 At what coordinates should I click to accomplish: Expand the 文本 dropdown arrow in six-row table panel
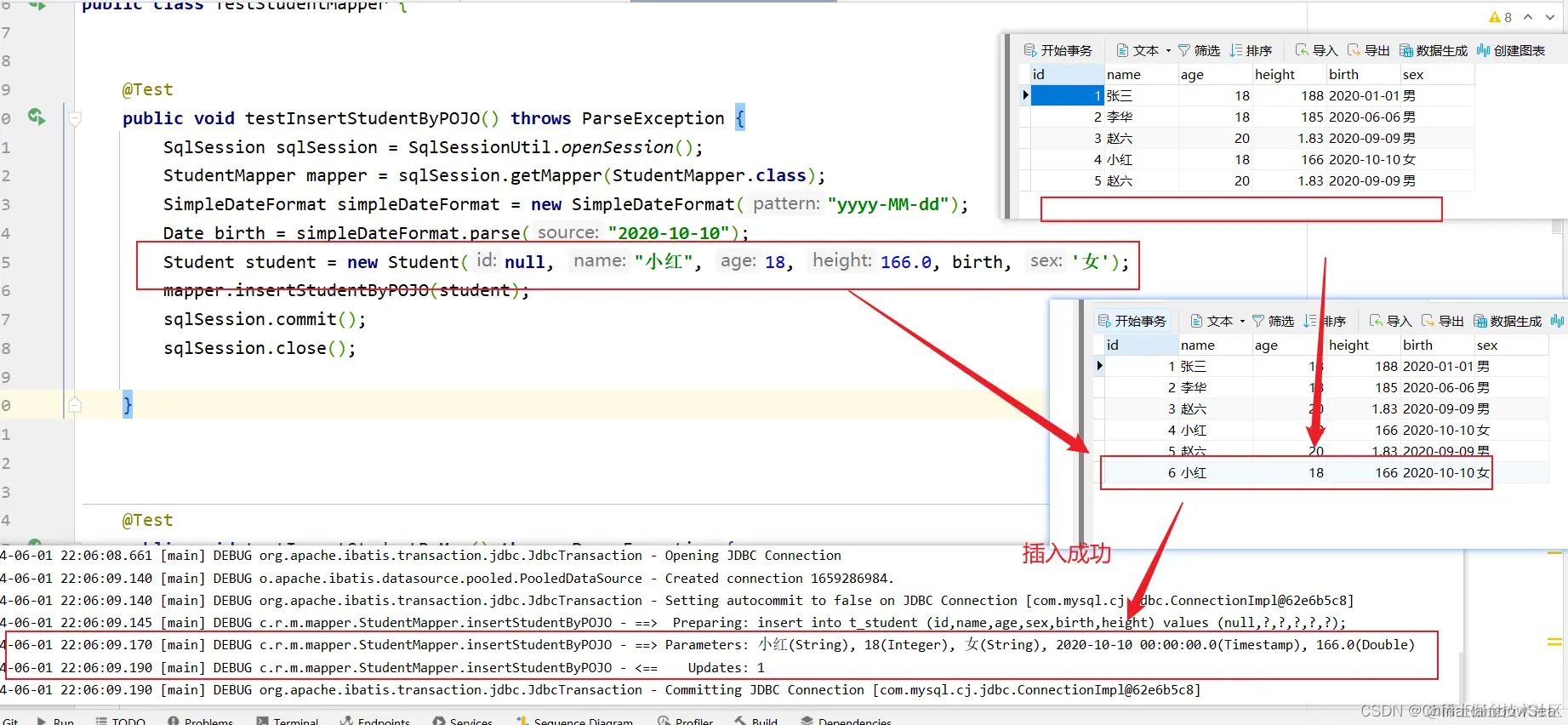tap(1242, 321)
